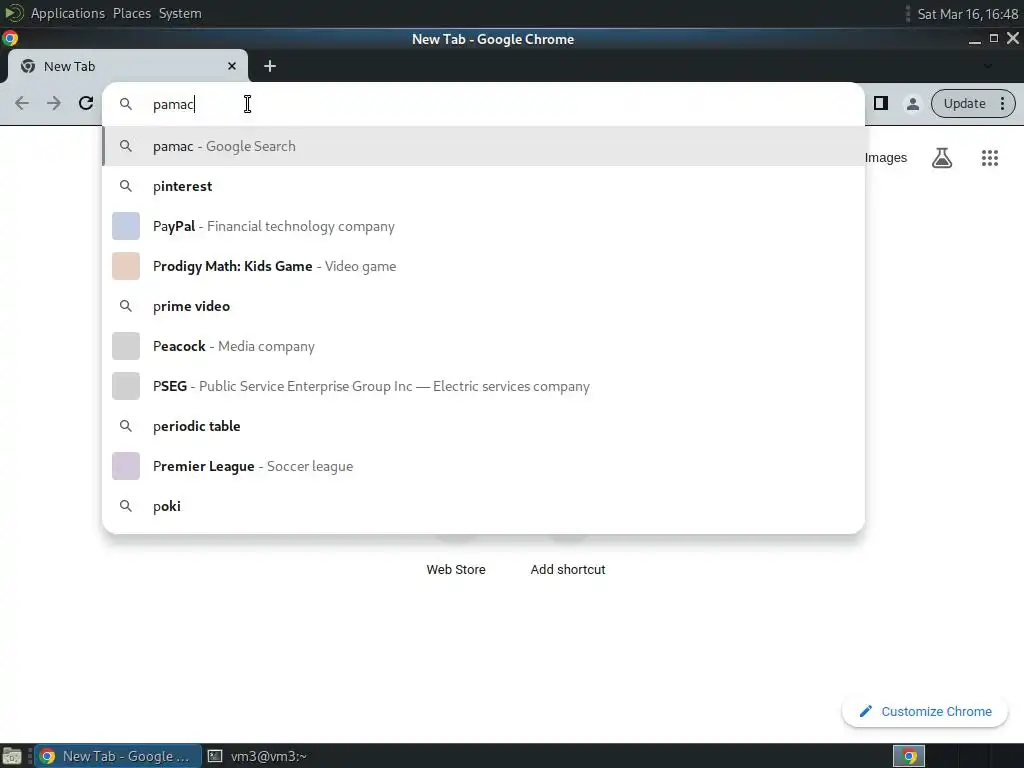1024x768 pixels.
Task: Select the 'poki' suggestion text
Action: pos(167,506)
